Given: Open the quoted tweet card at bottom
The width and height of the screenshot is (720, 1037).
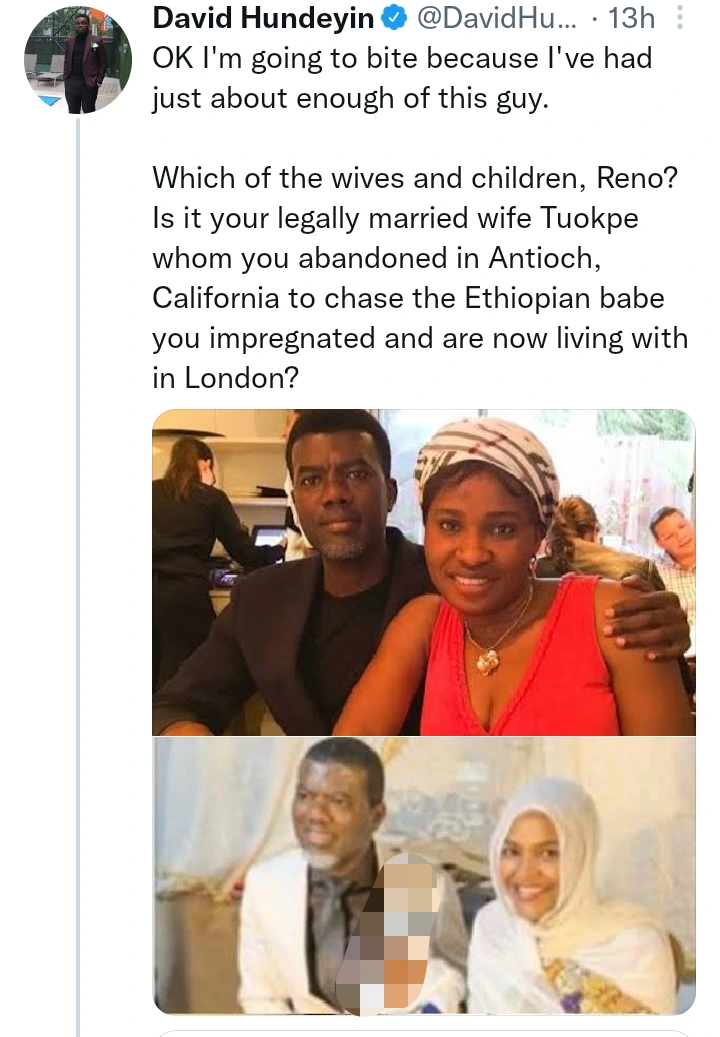Looking at the screenshot, I should point(423,1032).
